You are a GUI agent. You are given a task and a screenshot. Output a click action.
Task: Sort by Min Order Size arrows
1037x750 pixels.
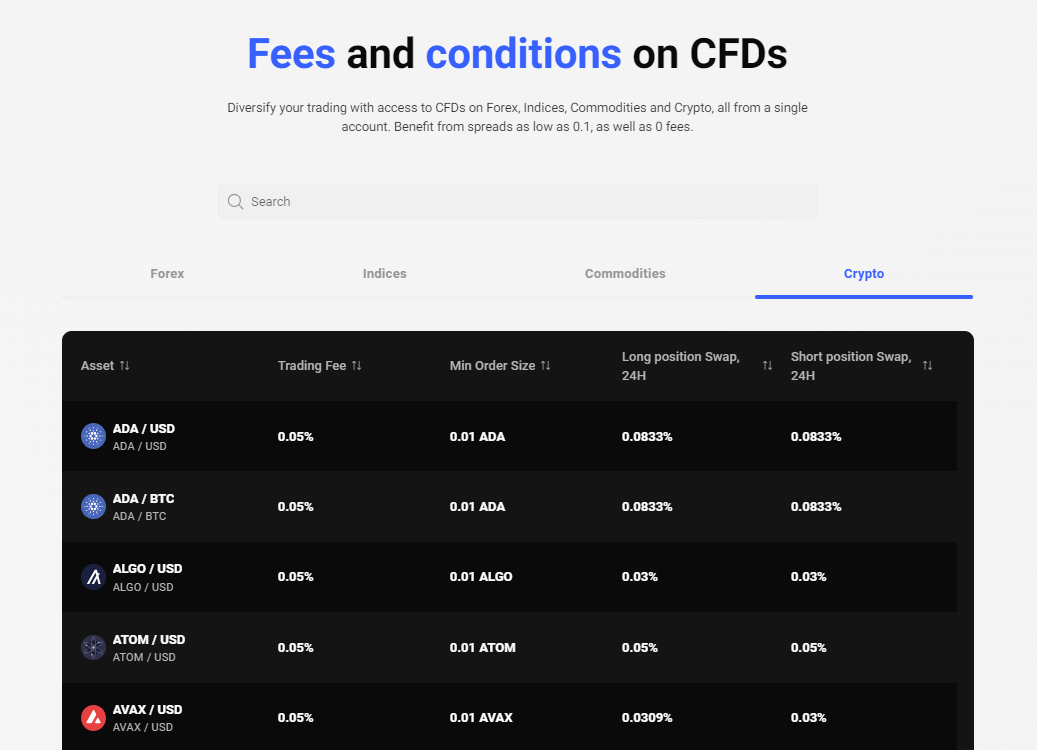[x=546, y=365]
